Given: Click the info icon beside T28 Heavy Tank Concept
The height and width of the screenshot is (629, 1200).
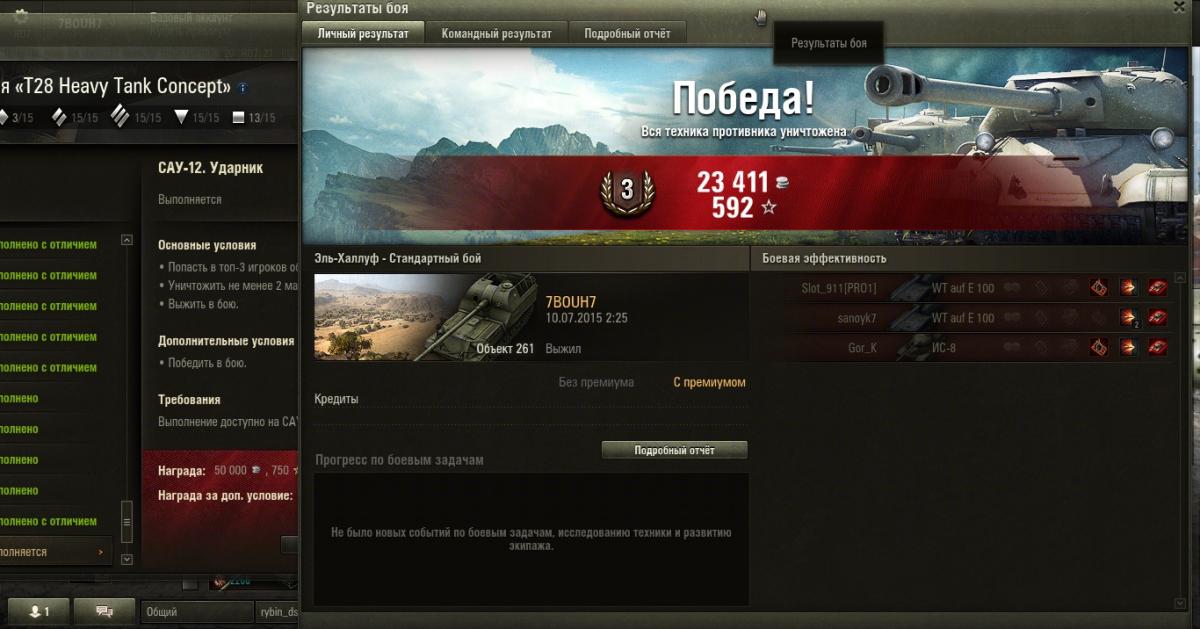Looking at the screenshot, I should click(x=242, y=88).
